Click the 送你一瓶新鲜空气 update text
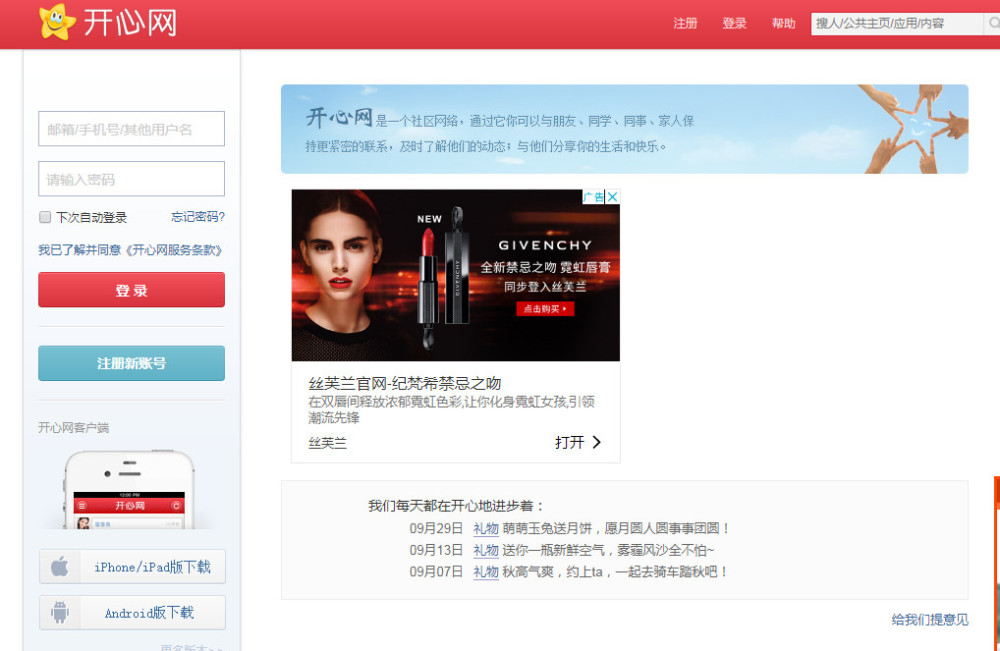 (608, 550)
